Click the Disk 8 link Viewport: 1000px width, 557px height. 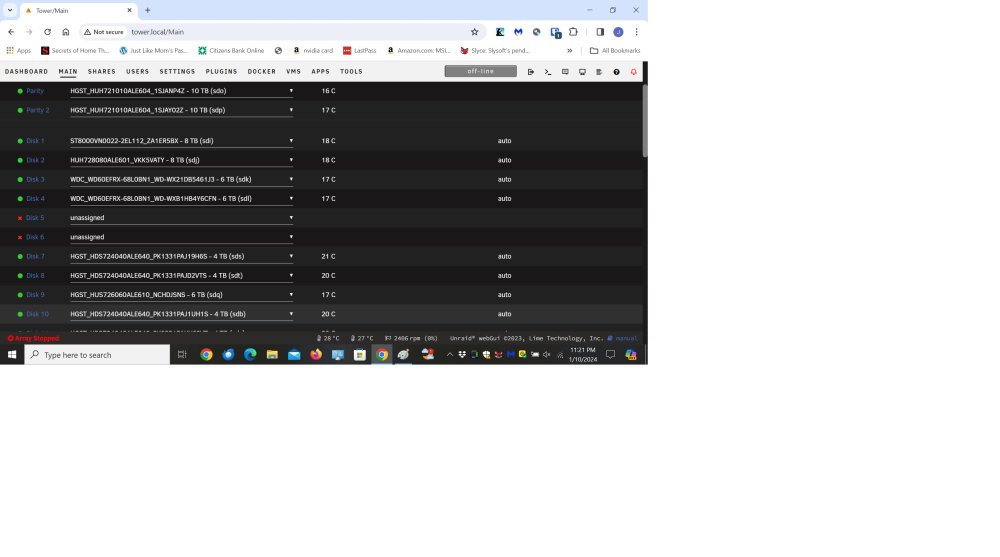35,276
